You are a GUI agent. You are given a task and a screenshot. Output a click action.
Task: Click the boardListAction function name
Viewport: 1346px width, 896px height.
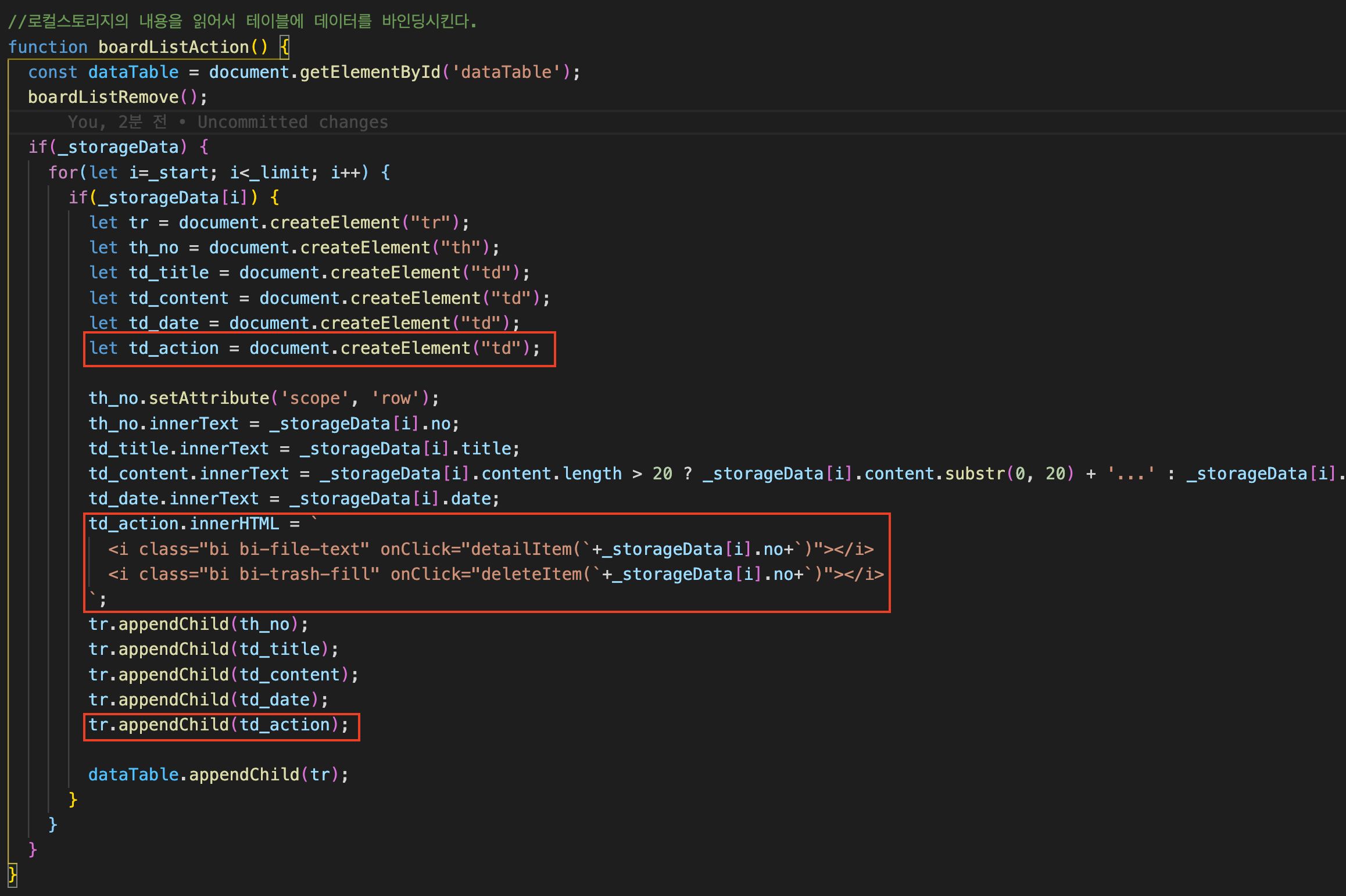tap(173, 47)
